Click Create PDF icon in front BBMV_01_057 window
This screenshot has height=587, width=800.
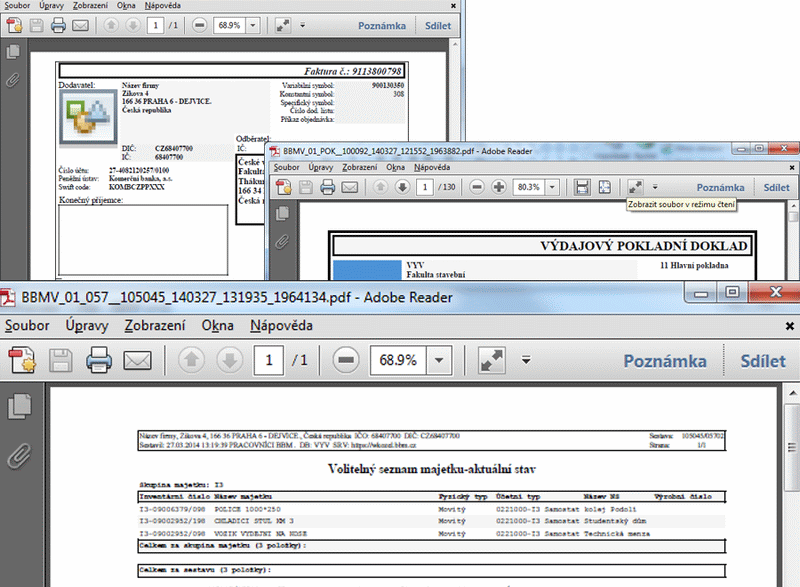21,361
